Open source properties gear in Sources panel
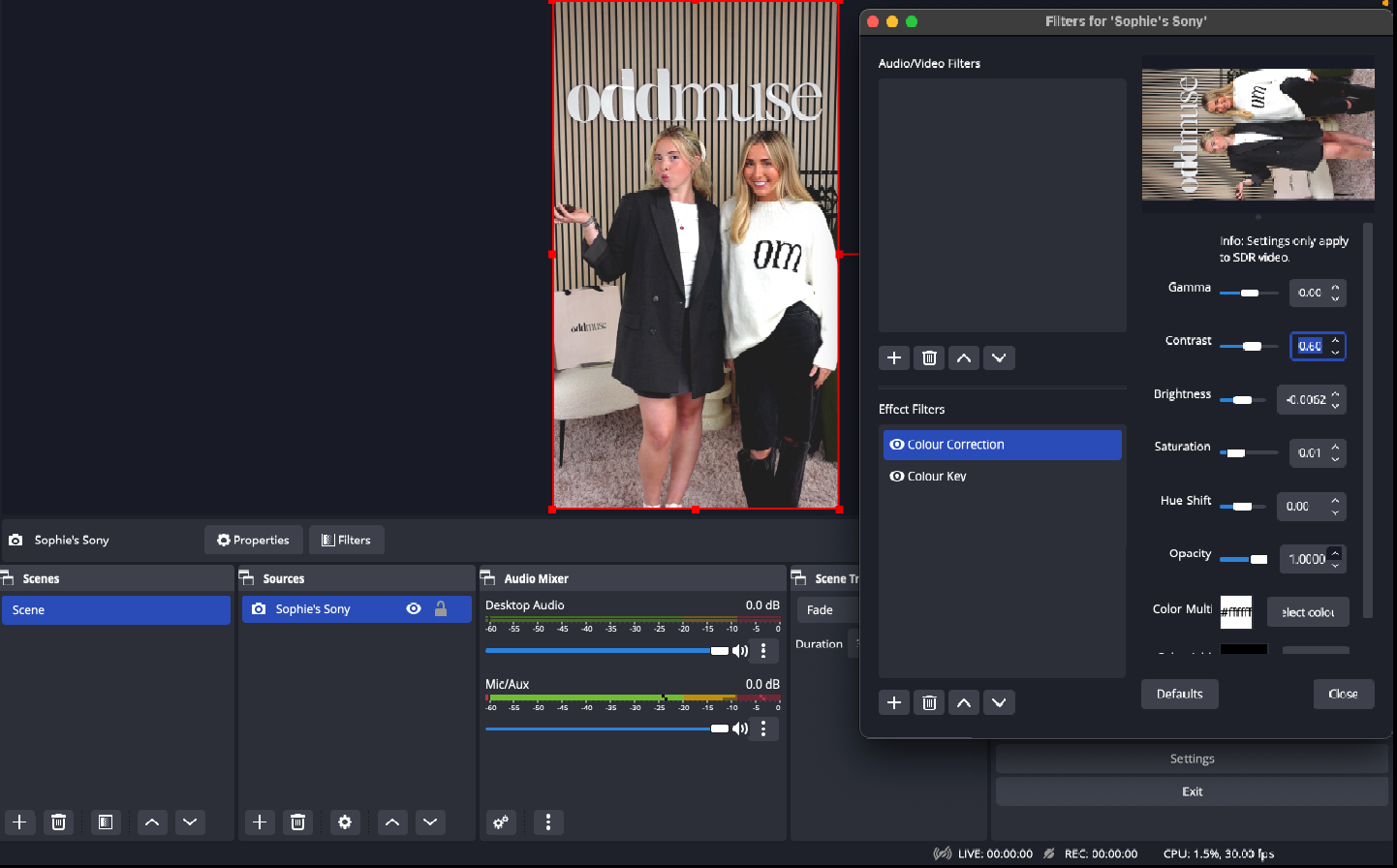1397x868 pixels. pos(345,822)
